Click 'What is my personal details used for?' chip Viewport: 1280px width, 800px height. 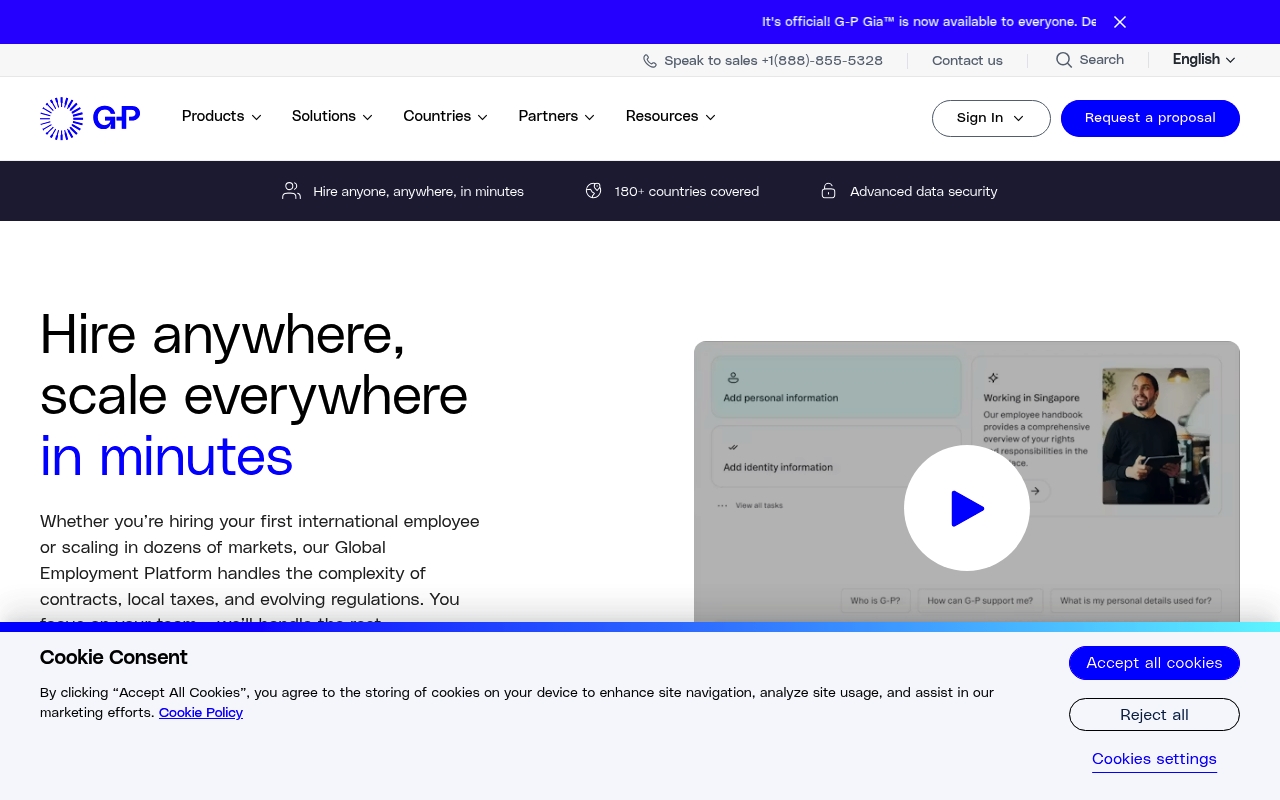tap(1135, 600)
